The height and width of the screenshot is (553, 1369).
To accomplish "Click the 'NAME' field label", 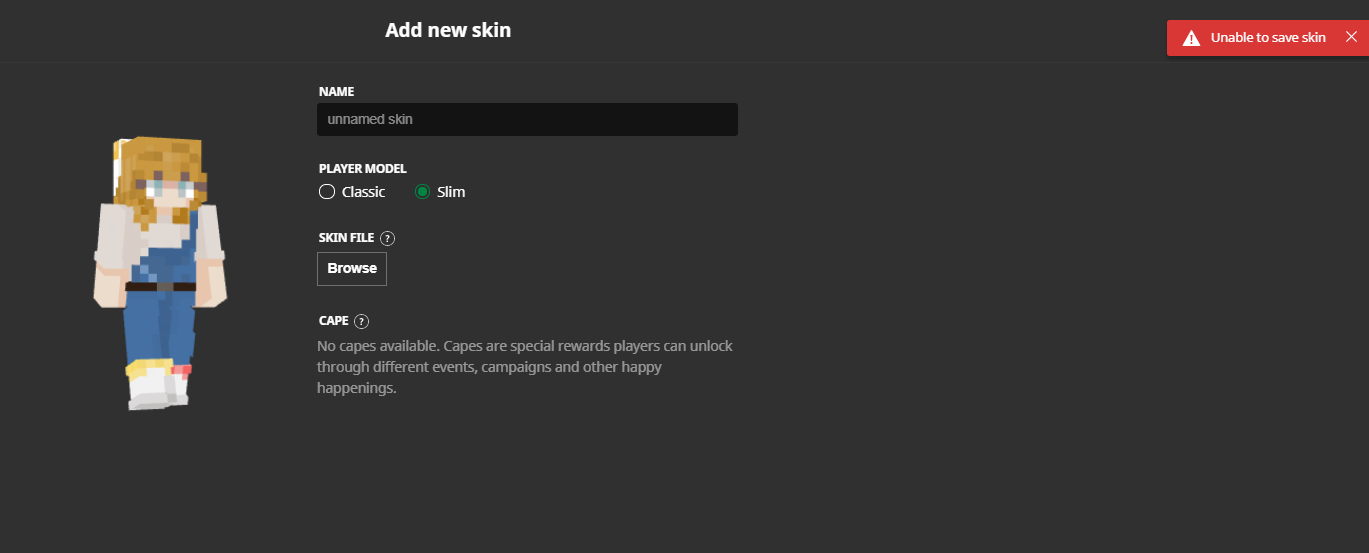I will (336, 91).
